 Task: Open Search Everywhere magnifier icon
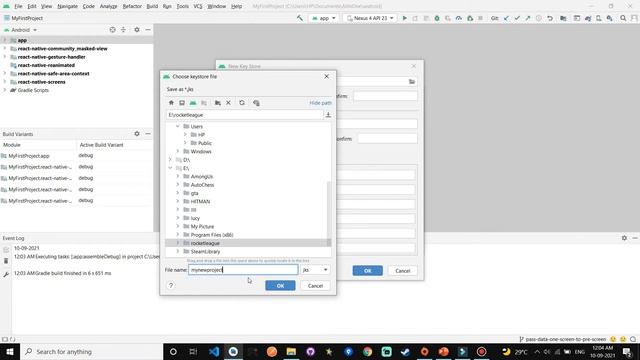[623, 18]
